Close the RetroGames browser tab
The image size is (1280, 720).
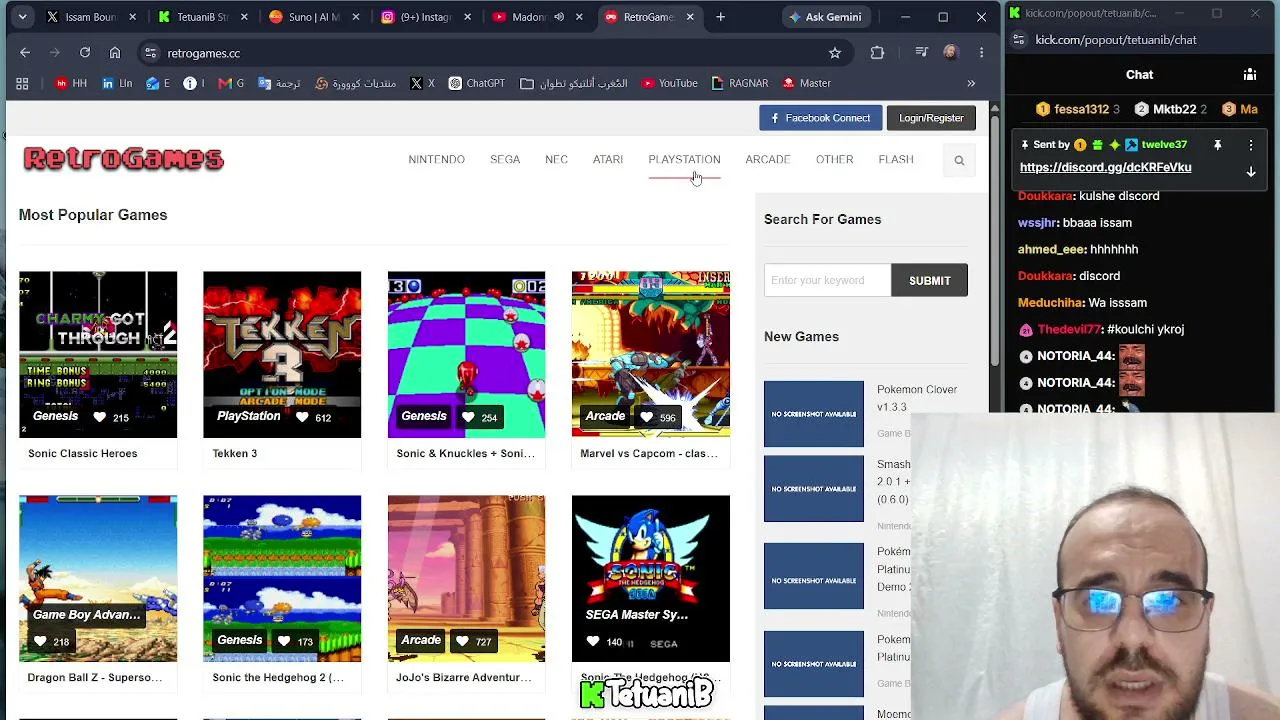690,17
